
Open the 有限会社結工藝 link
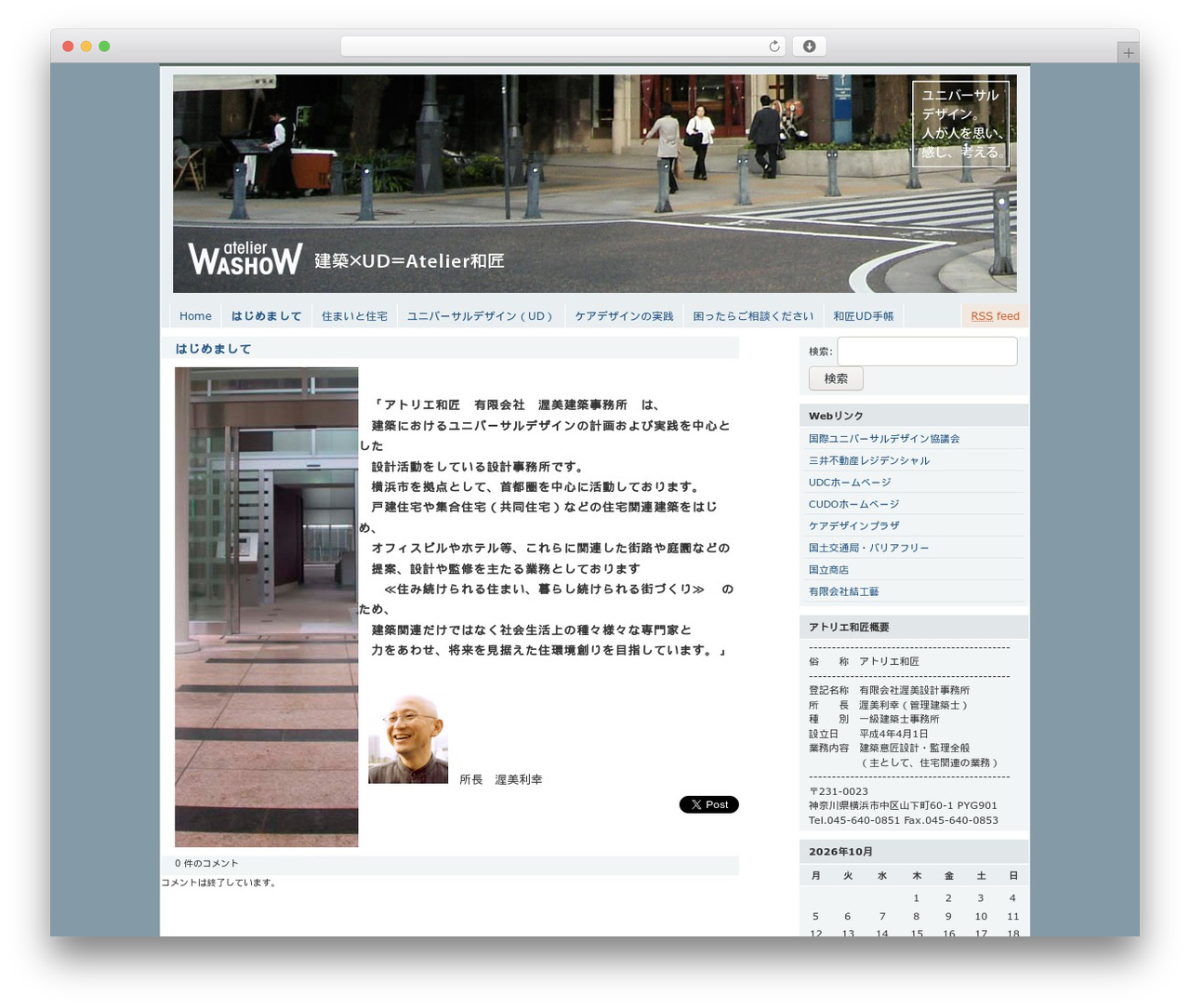click(x=844, y=591)
